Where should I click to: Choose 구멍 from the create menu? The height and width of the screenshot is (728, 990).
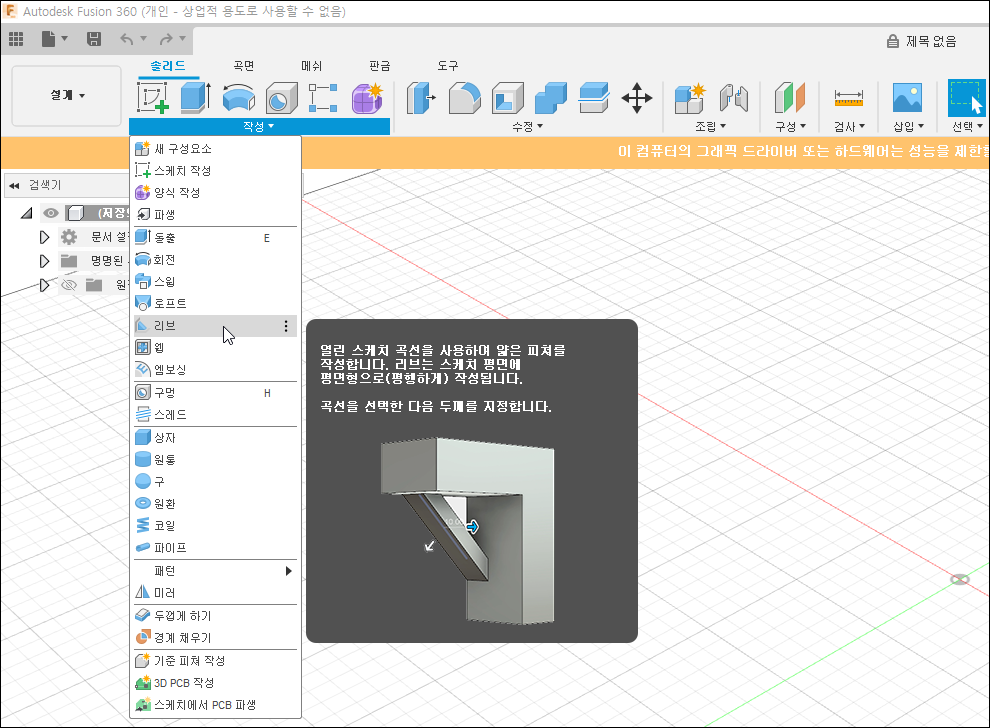[x=215, y=393]
